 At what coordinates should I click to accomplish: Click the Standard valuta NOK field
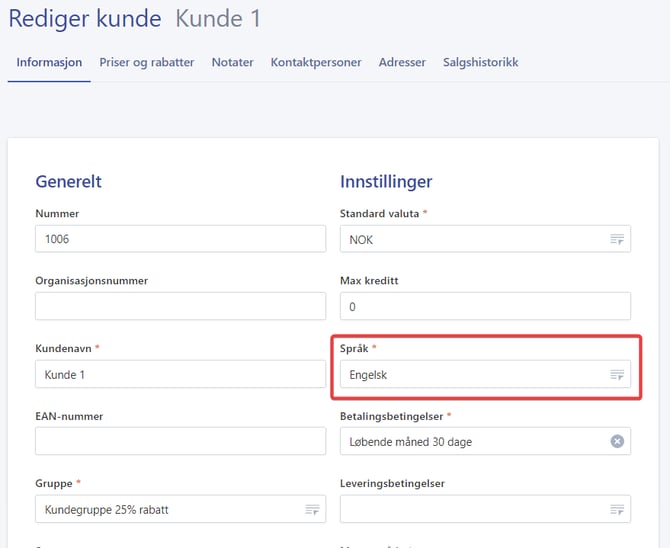pos(485,239)
